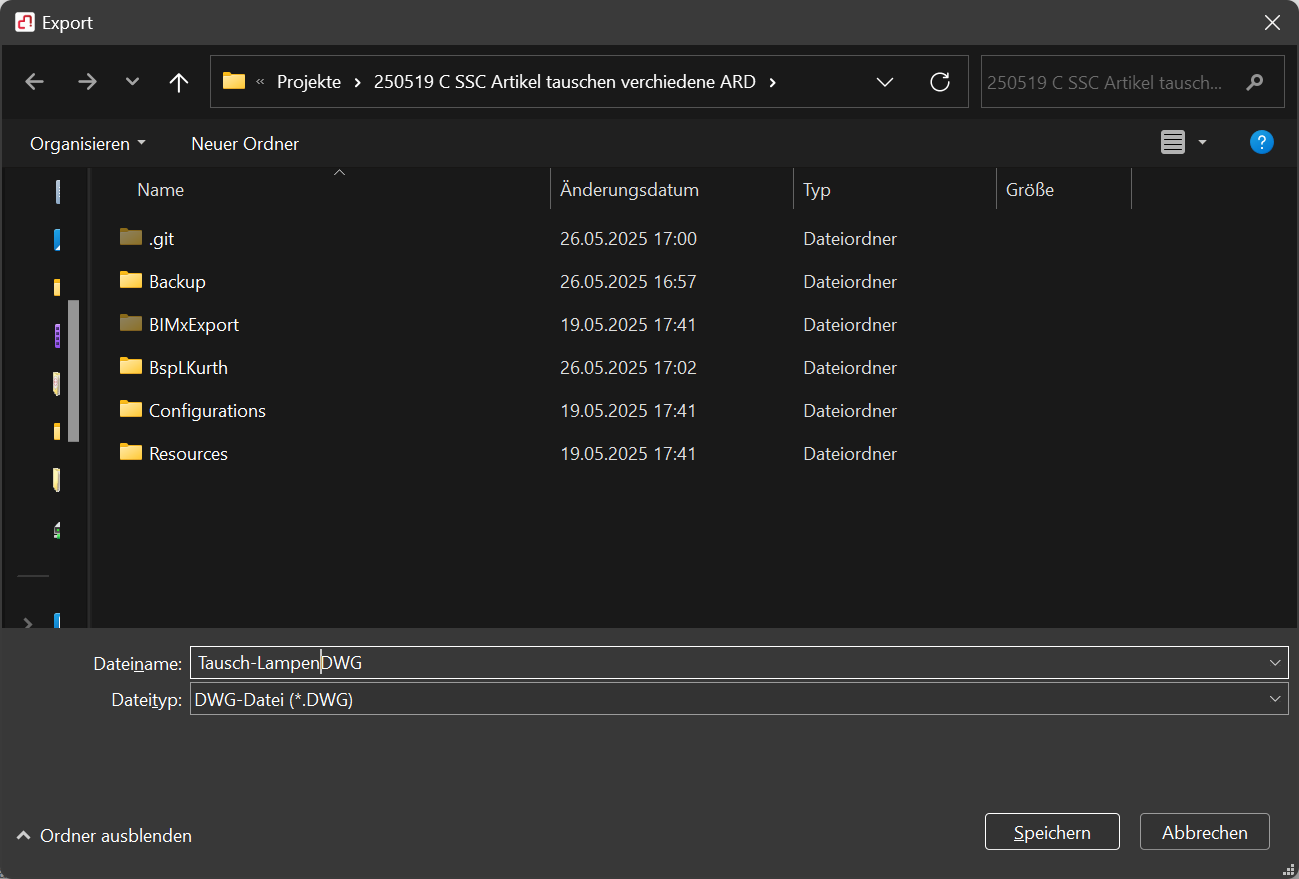The height and width of the screenshot is (879, 1299).
Task: Navigate up one folder level
Action: tap(179, 82)
